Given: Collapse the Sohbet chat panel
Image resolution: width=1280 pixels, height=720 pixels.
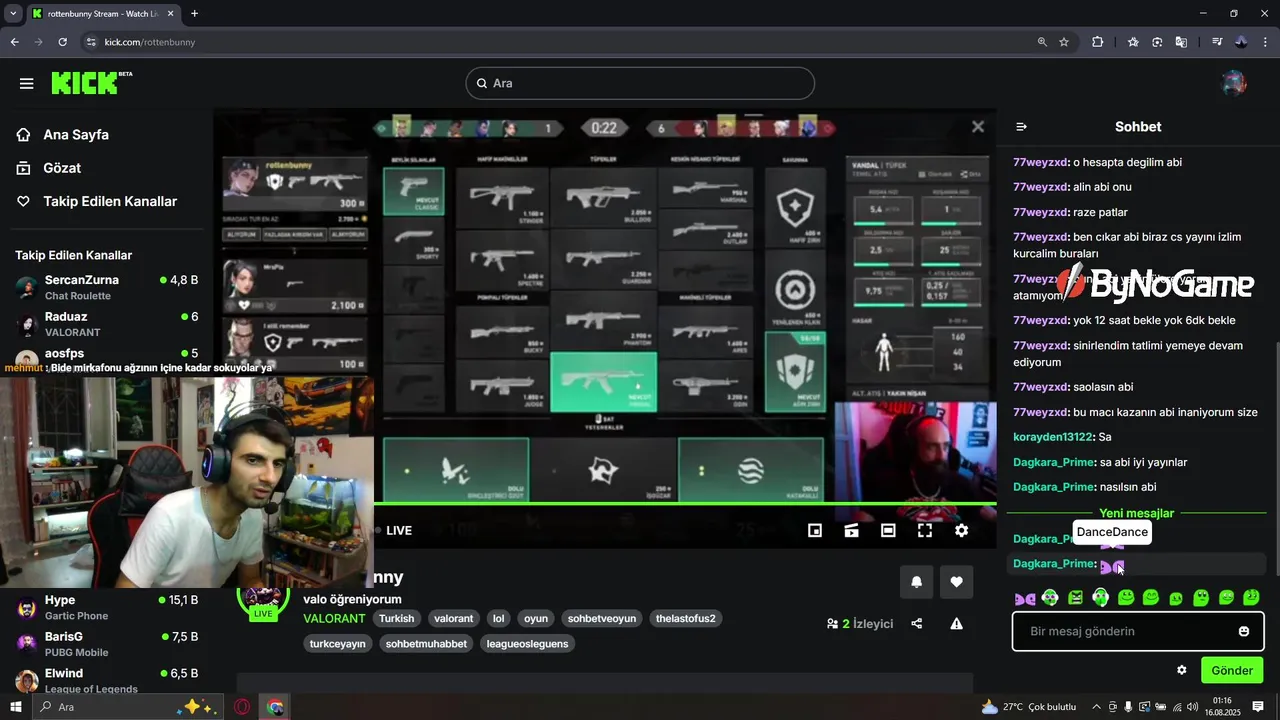Looking at the screenshot, I should click(1021, 127).
